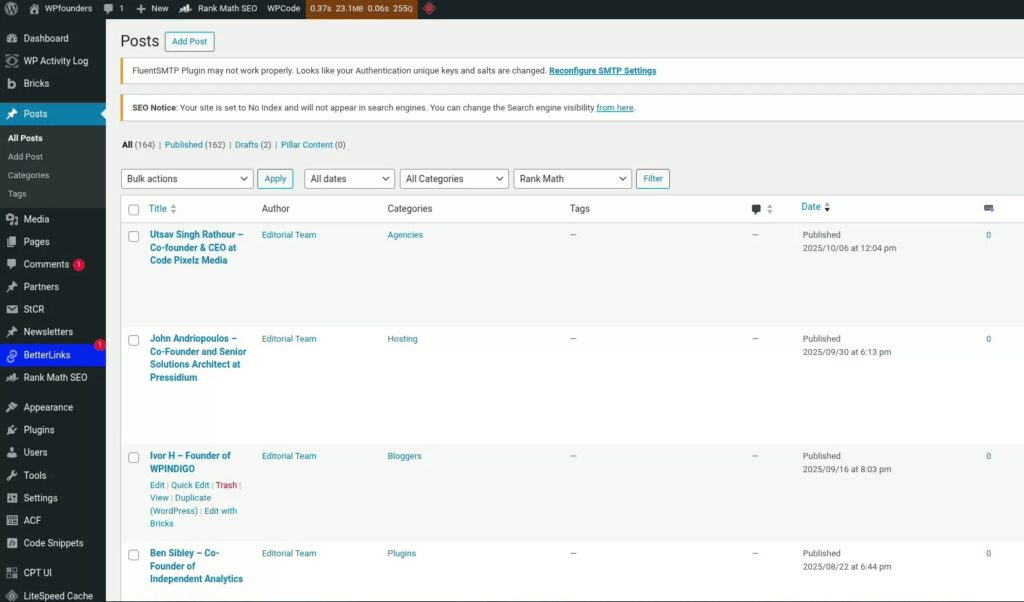Open Media from the sidebar
Viewport: 1024px width, 602px height.
36,219
